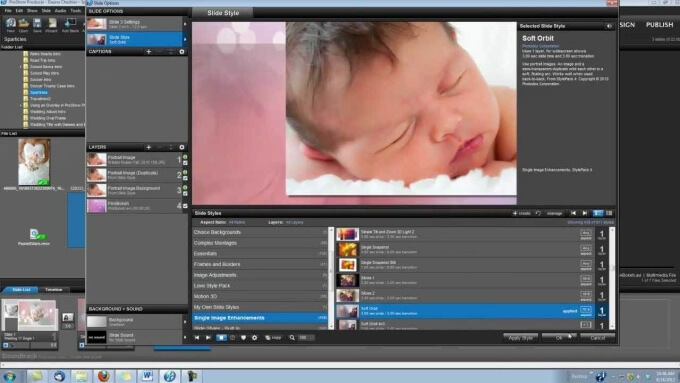The image size is (680, 383).
Task: Expand Slide 3 Settings arrow
Action: click(185, 24)
